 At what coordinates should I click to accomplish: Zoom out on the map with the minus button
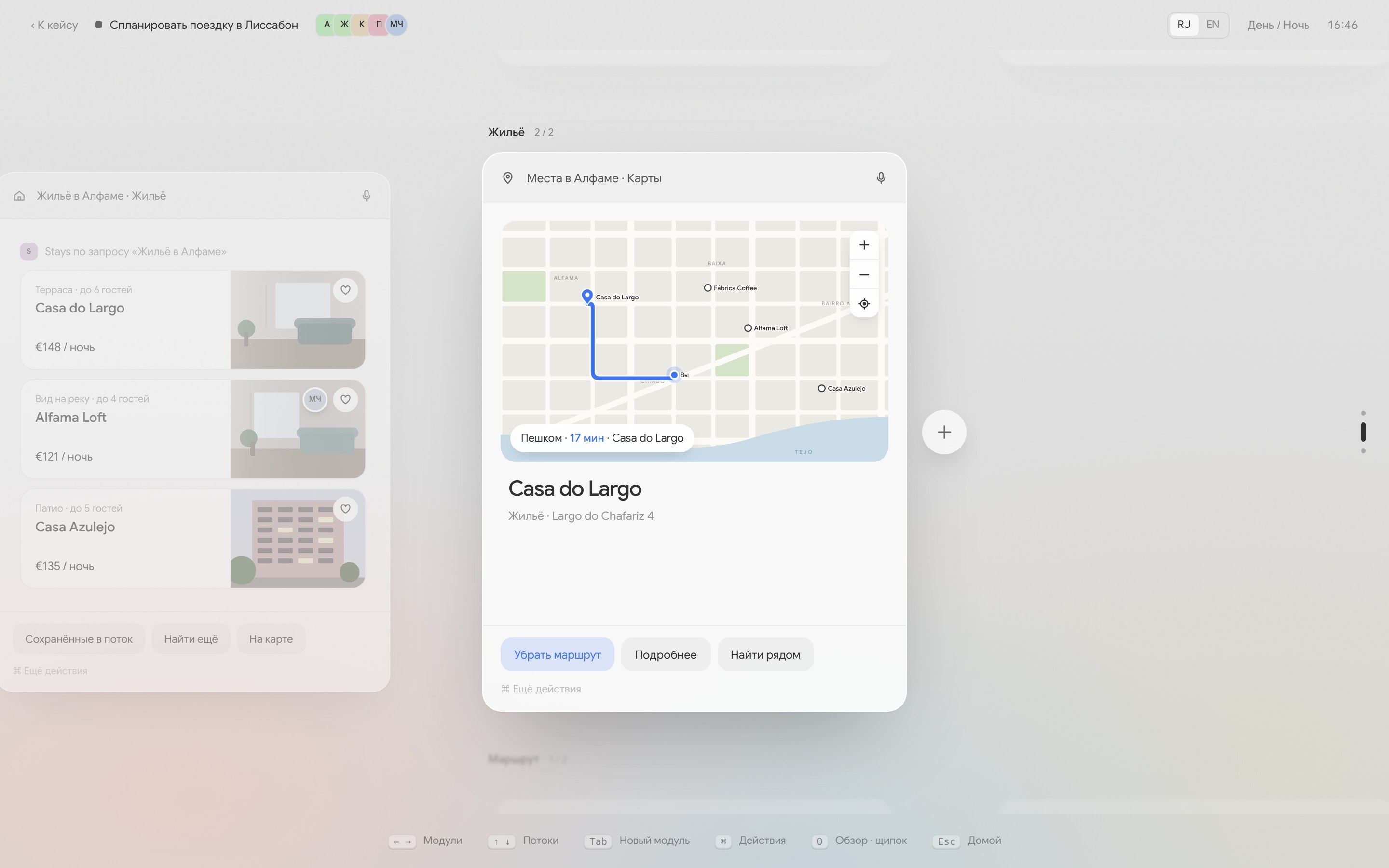864,274
